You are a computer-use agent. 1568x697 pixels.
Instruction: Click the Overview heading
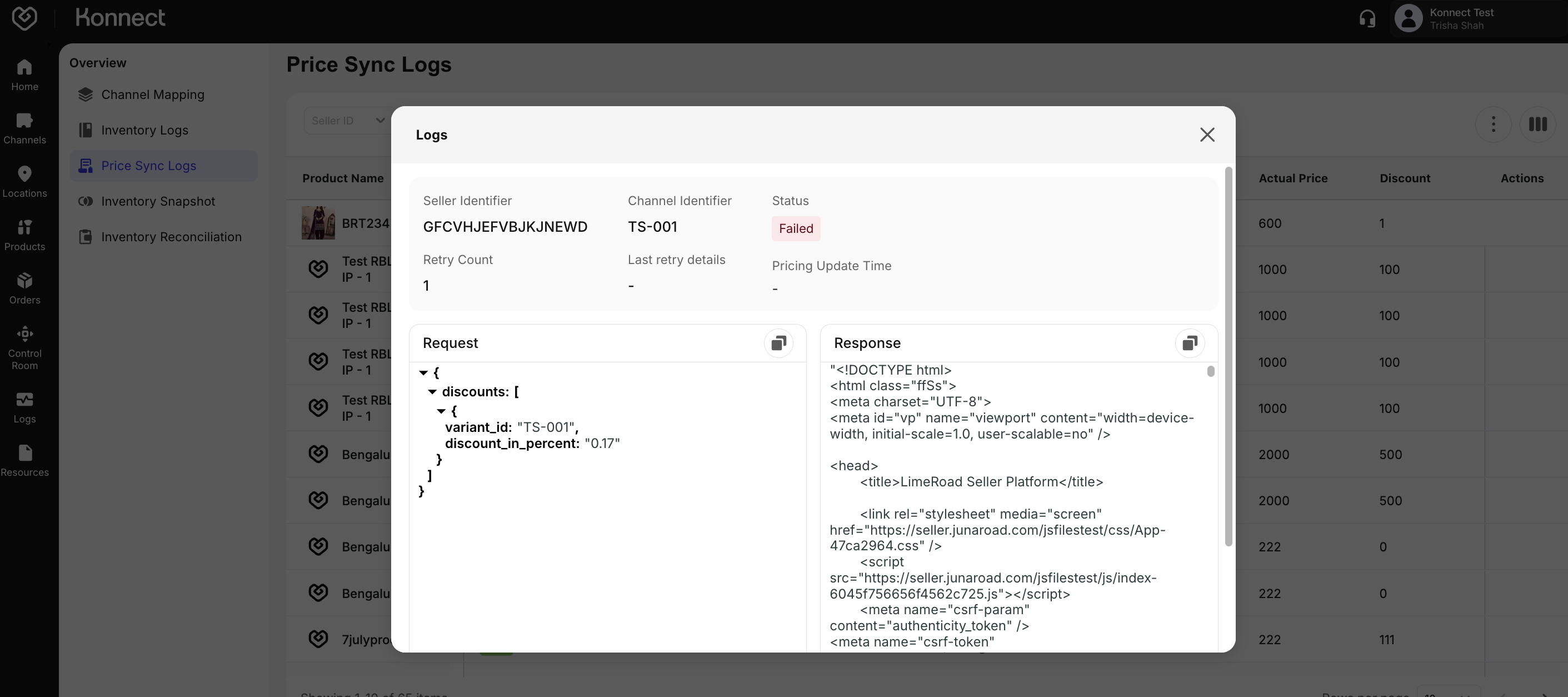(97, 63)
